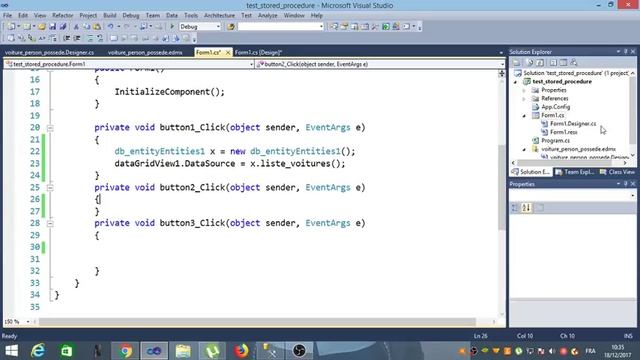Open File Explorer from the taskbar
This screenshot has width=640, height=360.
(183, 351)
